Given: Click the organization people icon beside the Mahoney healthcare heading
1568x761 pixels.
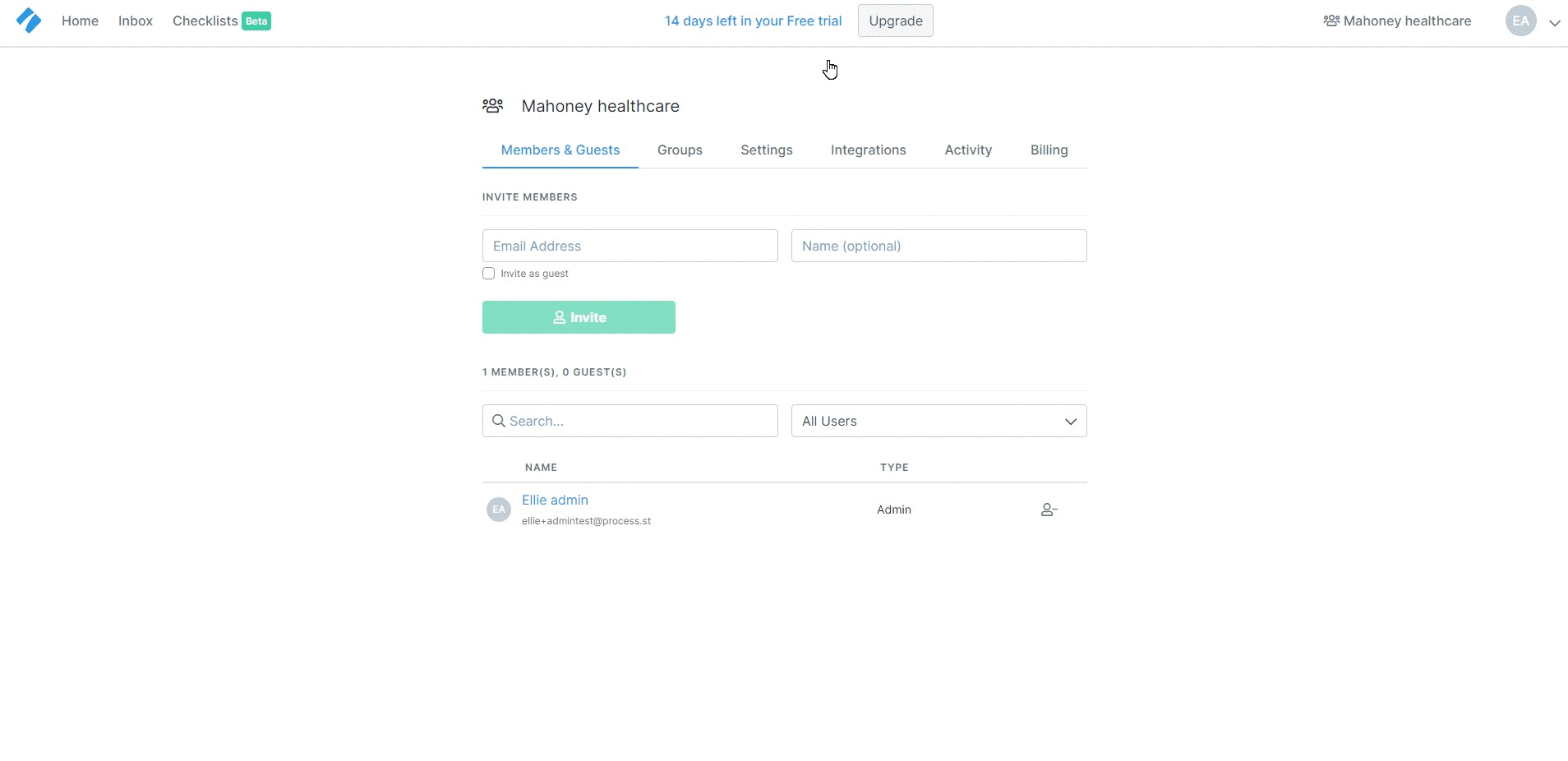Looking at the screenshot, I should point(493,106).
